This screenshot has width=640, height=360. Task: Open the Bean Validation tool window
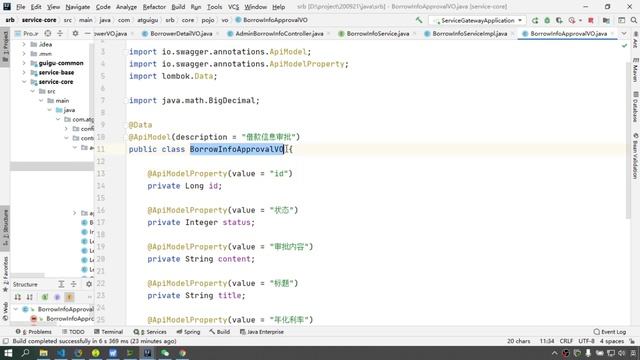click(x=635, y=156)
